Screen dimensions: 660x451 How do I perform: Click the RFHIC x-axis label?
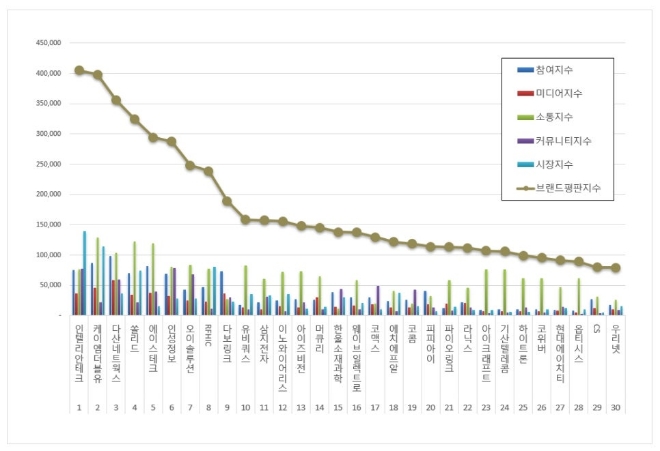tap(208, 333)
